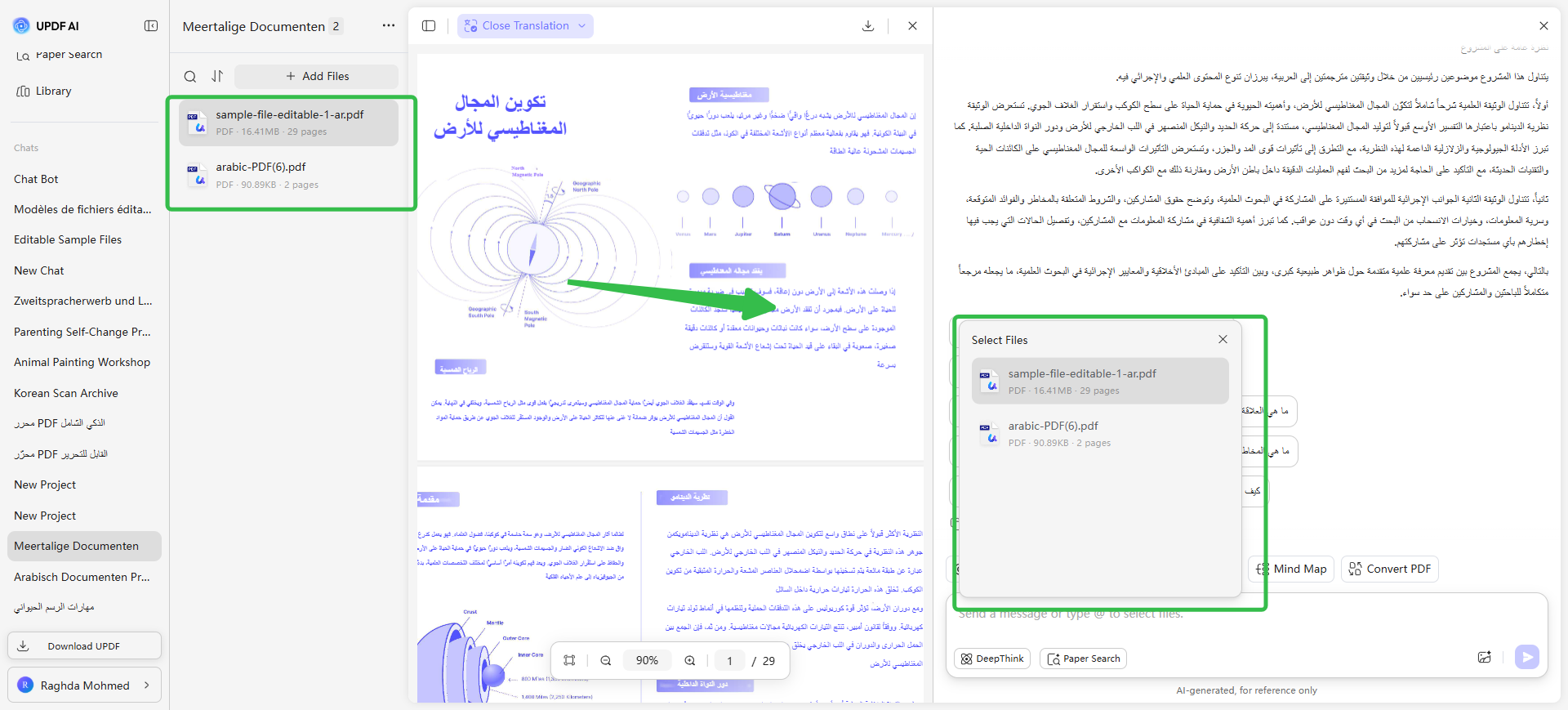Open Modèles de fichiers édita... chat

82,209
